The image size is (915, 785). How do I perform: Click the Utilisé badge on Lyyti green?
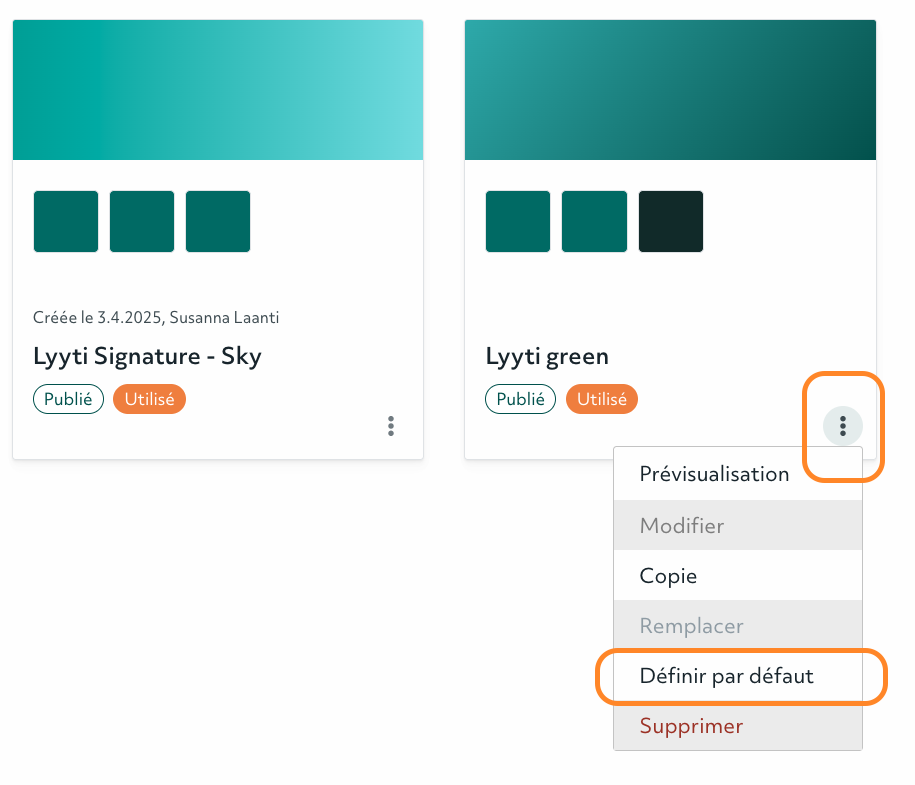pos(601,399)
